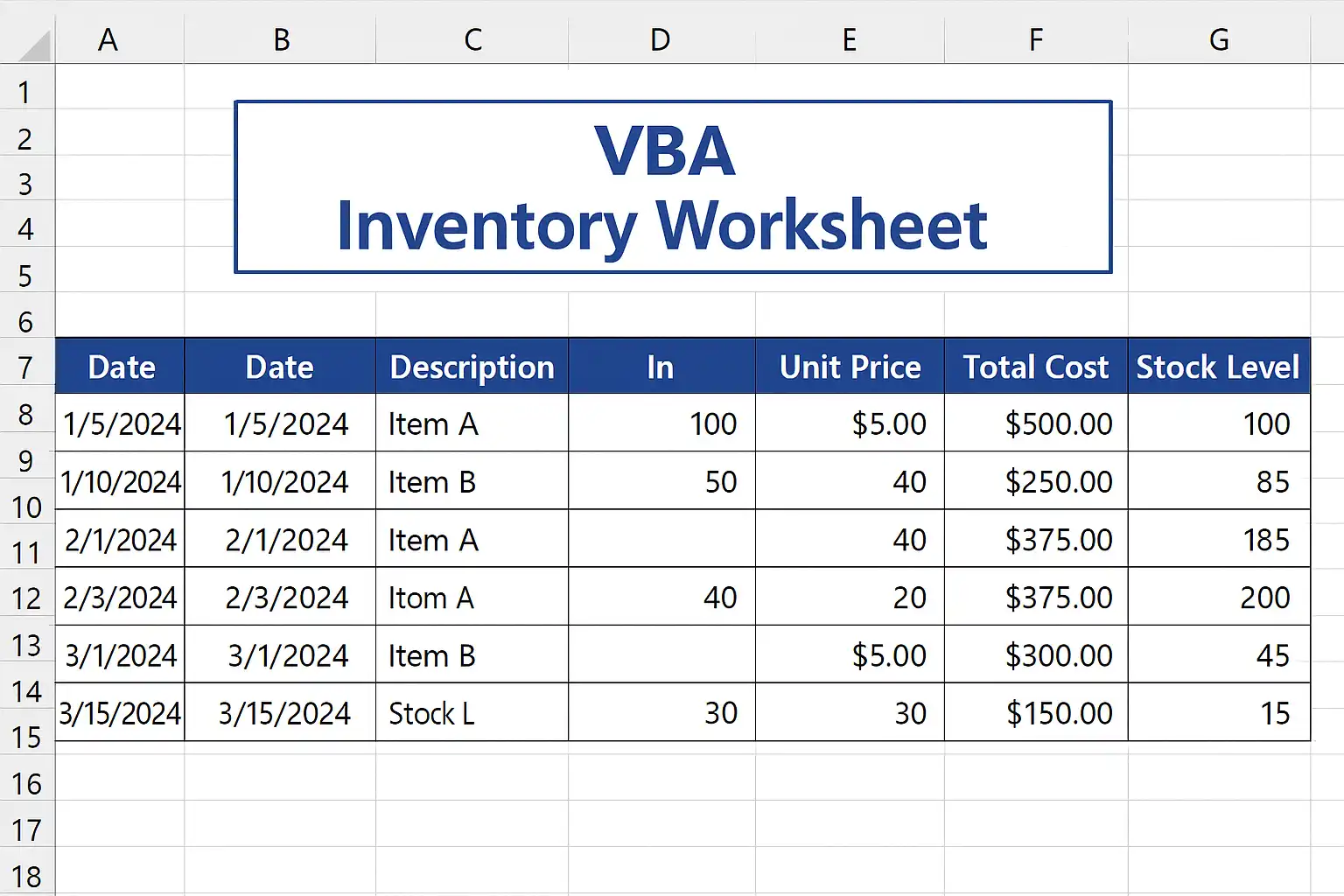The width and height of the screenshot is (1344, 896).
Task: Select column D header
Action: coord(661,40)
